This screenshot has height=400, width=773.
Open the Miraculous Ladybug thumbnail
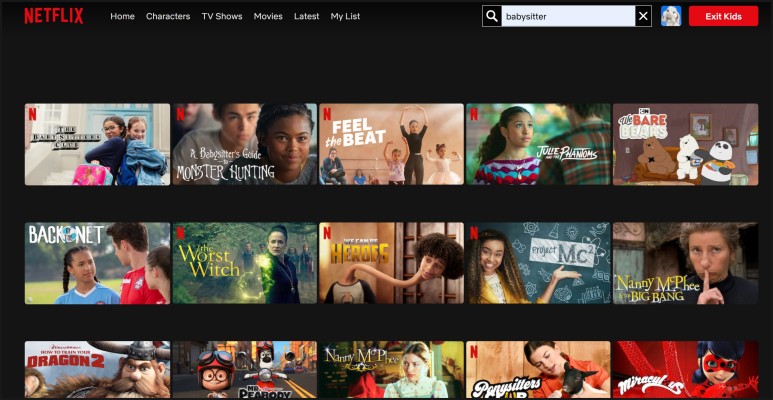686,369
